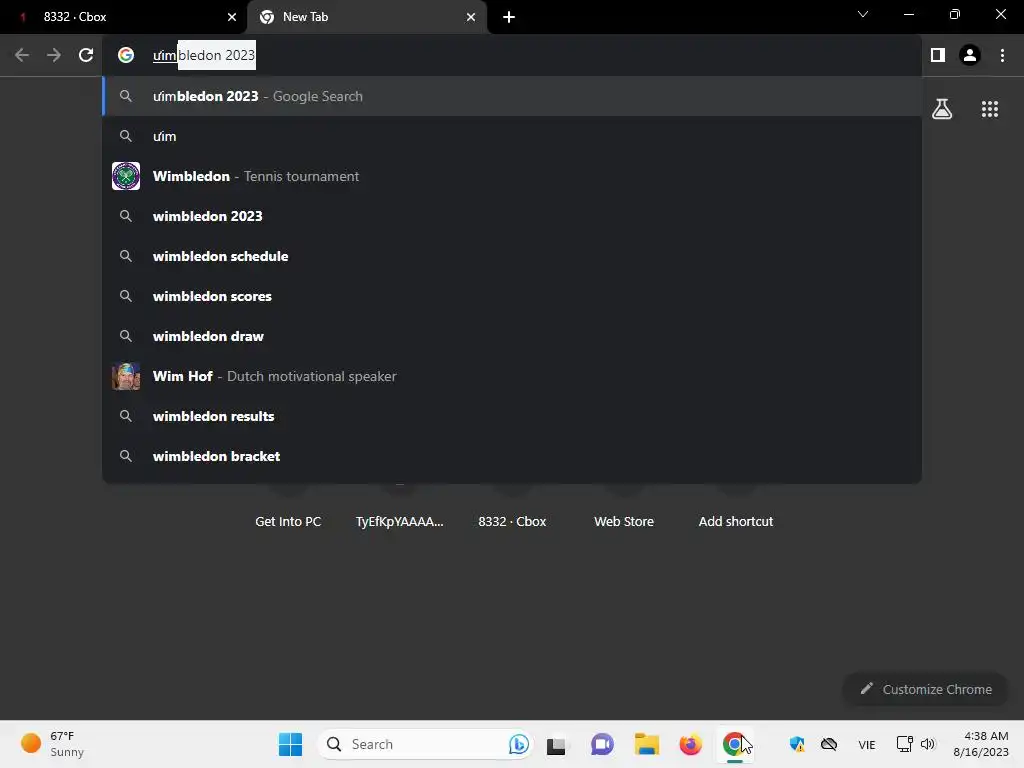Click the OneDrive cloud tray icon
Screen dimensions: 1024x768
tap(829, 744)
